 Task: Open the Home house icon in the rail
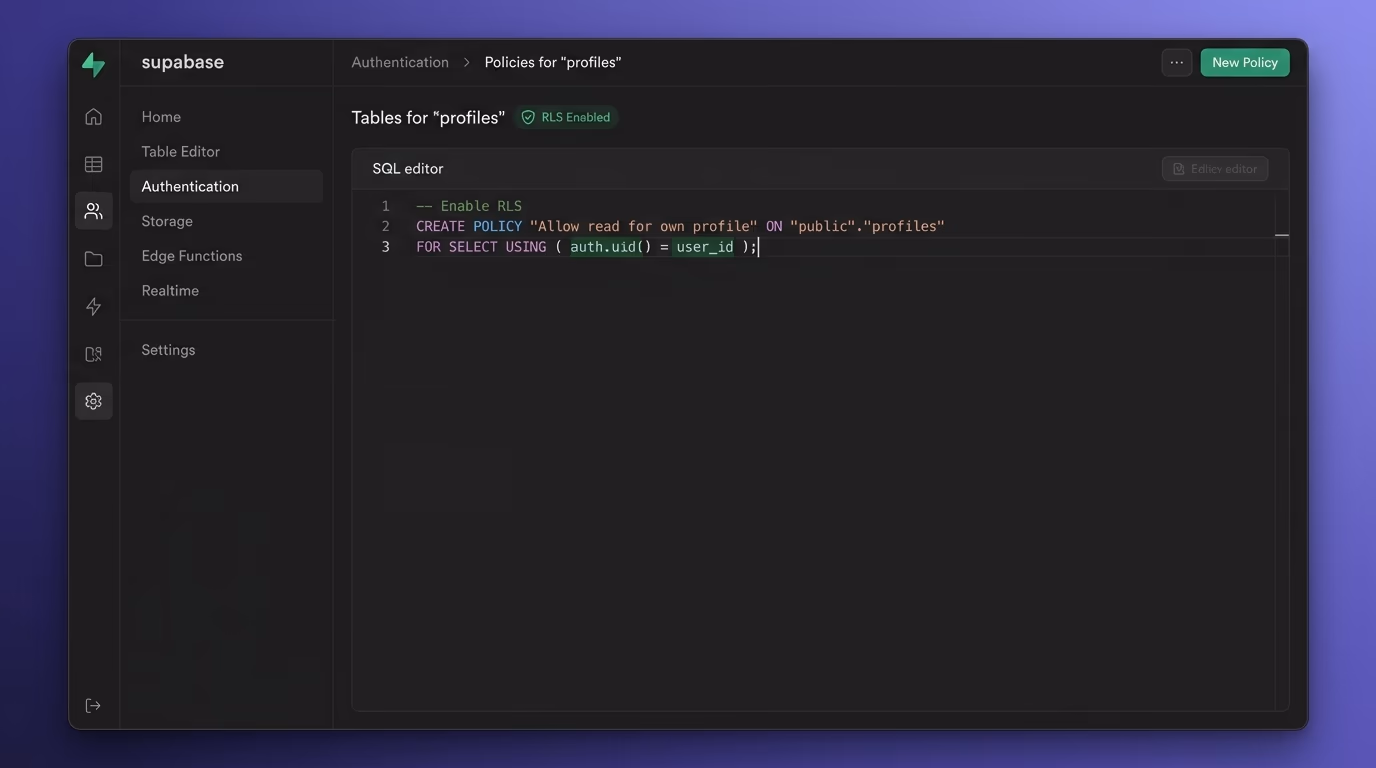tap(93, 116)
